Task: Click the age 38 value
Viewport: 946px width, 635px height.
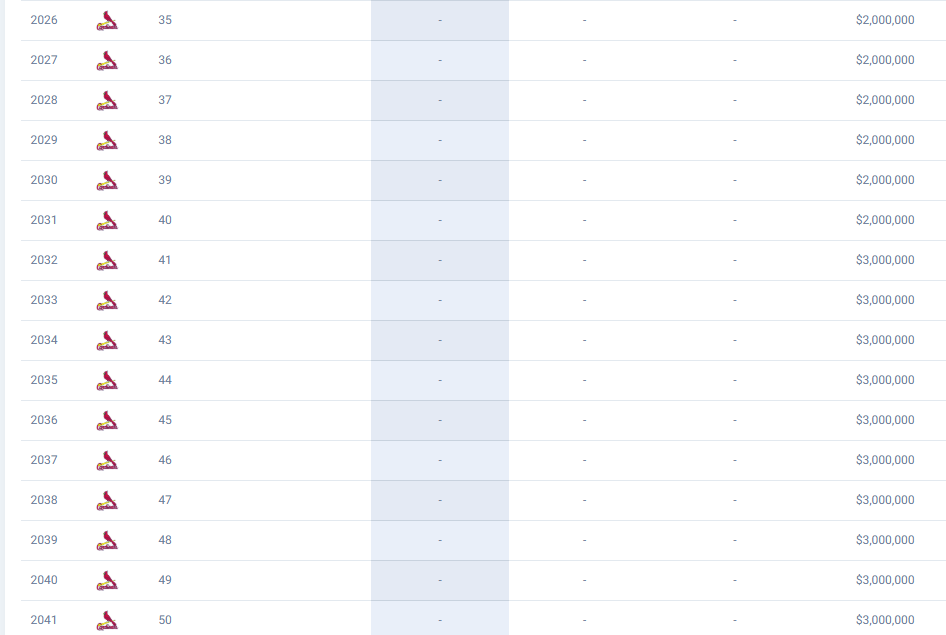Action: pos(165,140)
